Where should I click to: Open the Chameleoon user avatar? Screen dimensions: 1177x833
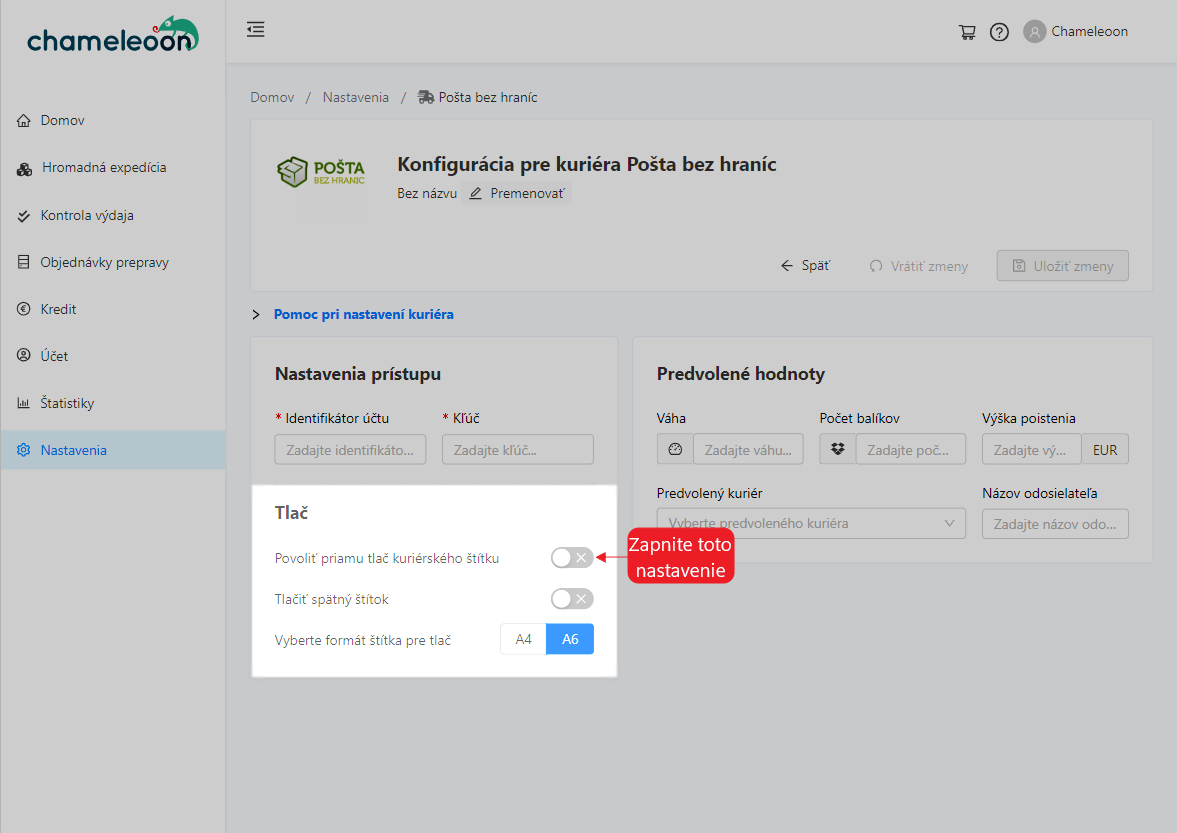tap(1034, 32)
